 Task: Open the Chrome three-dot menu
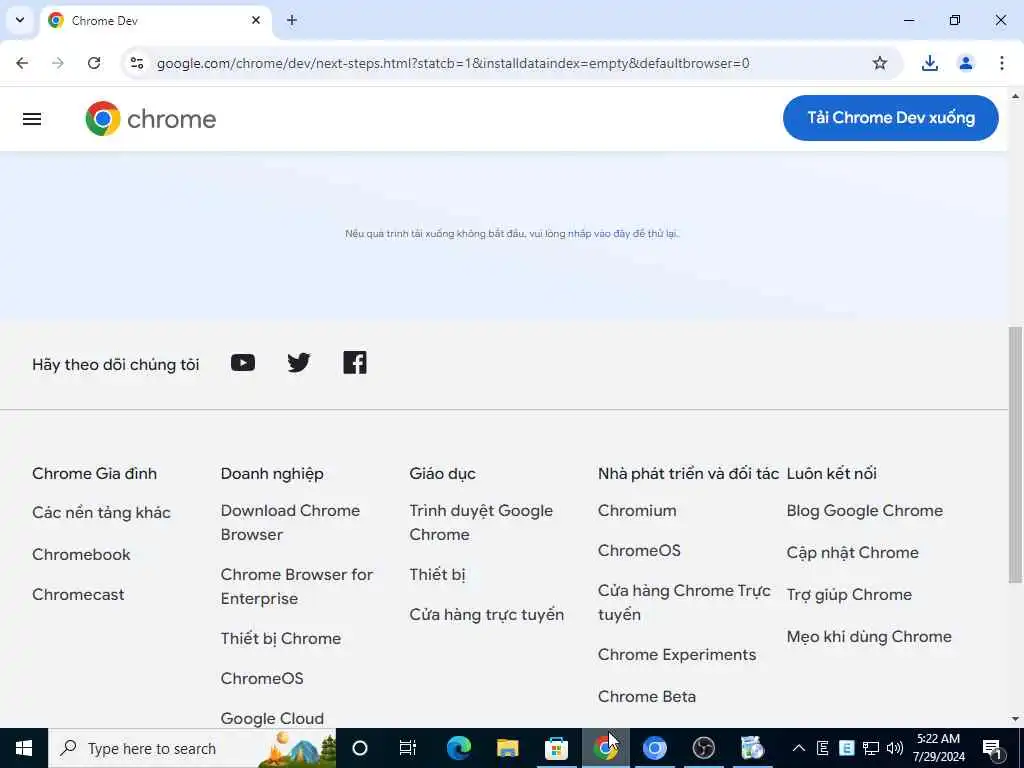(1001, 63)
